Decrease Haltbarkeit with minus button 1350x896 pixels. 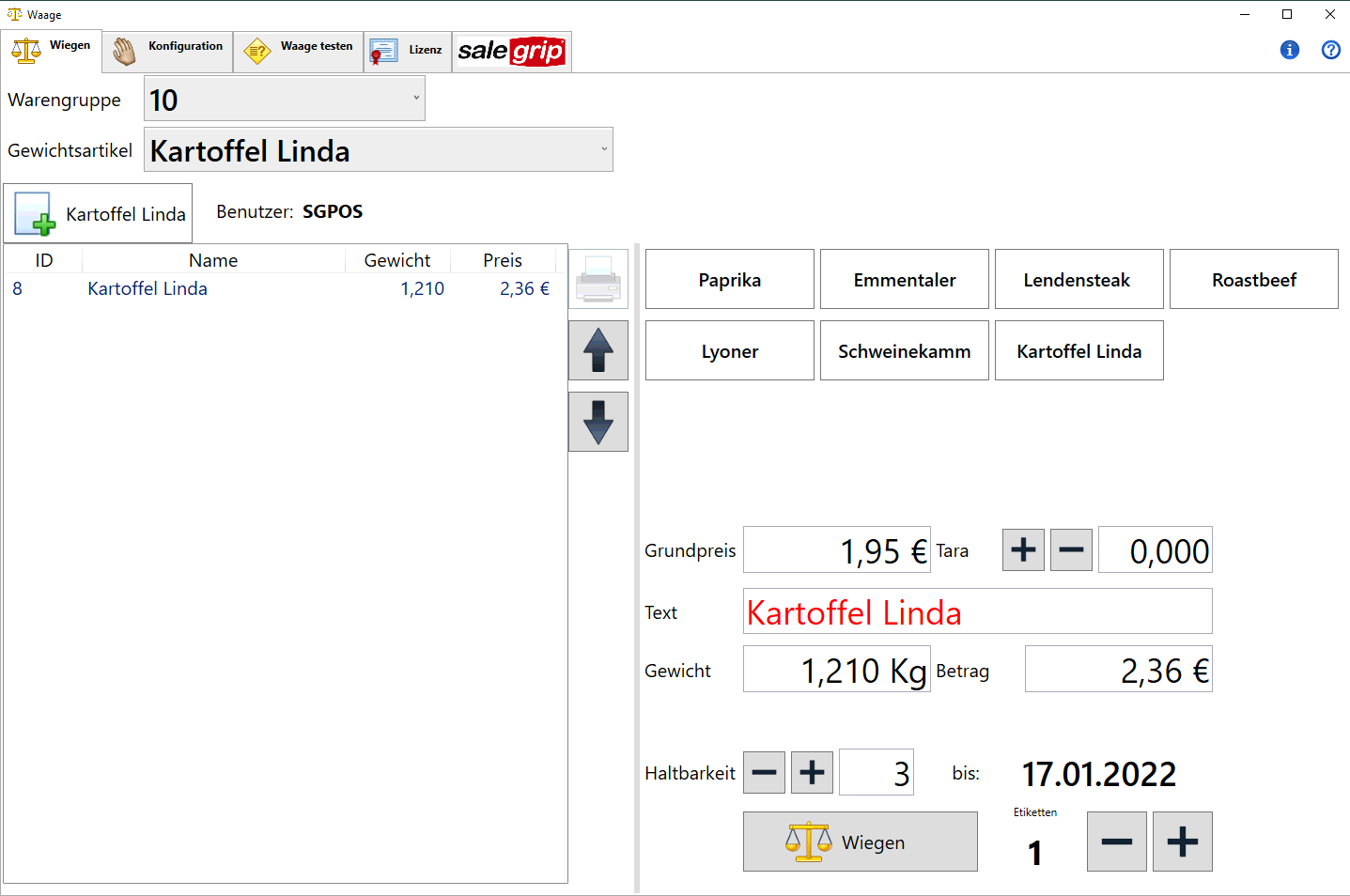pos(765,772)
